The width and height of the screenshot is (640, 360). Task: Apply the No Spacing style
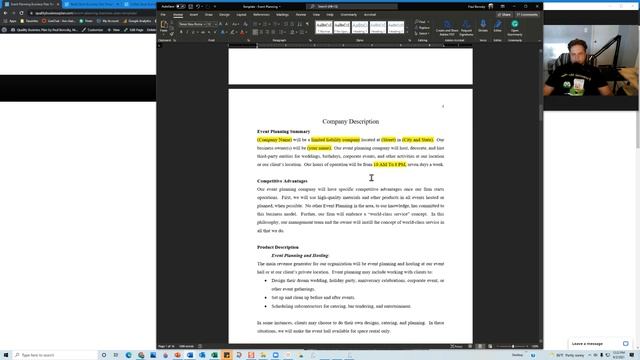click(342, 27)
